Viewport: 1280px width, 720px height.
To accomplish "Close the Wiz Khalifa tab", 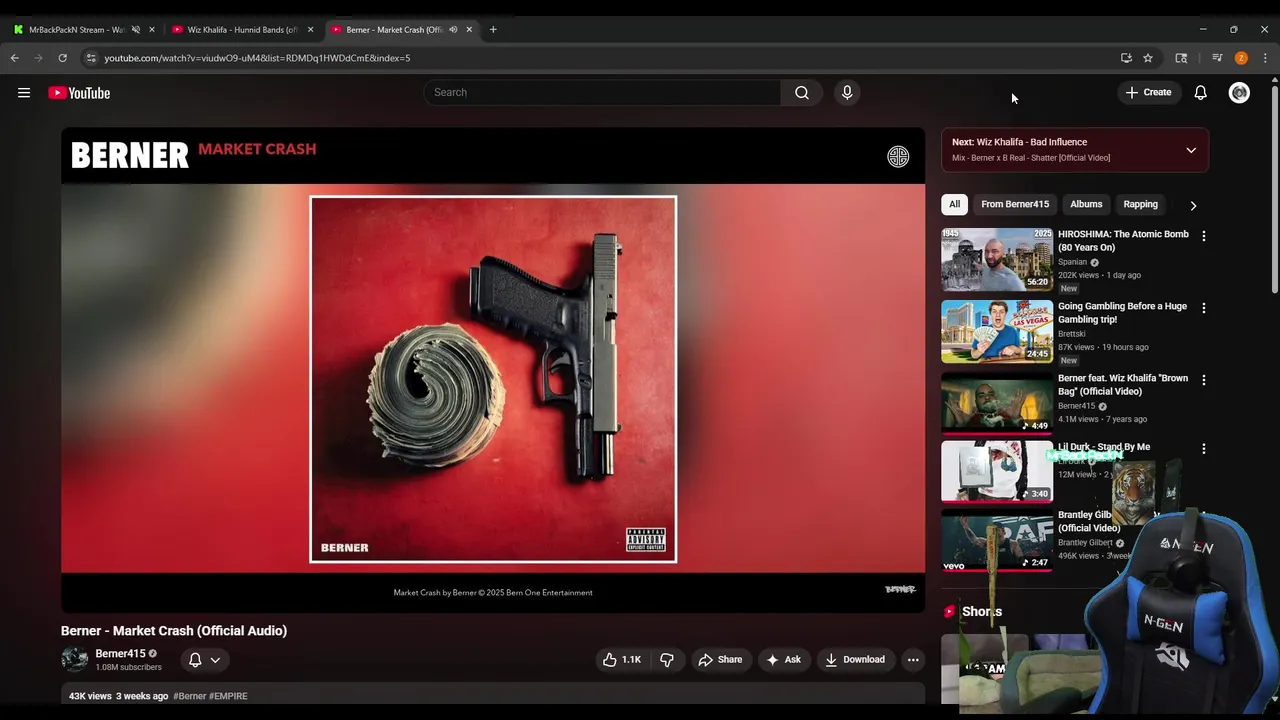I will pyautogui.click(x=310, y=30).
